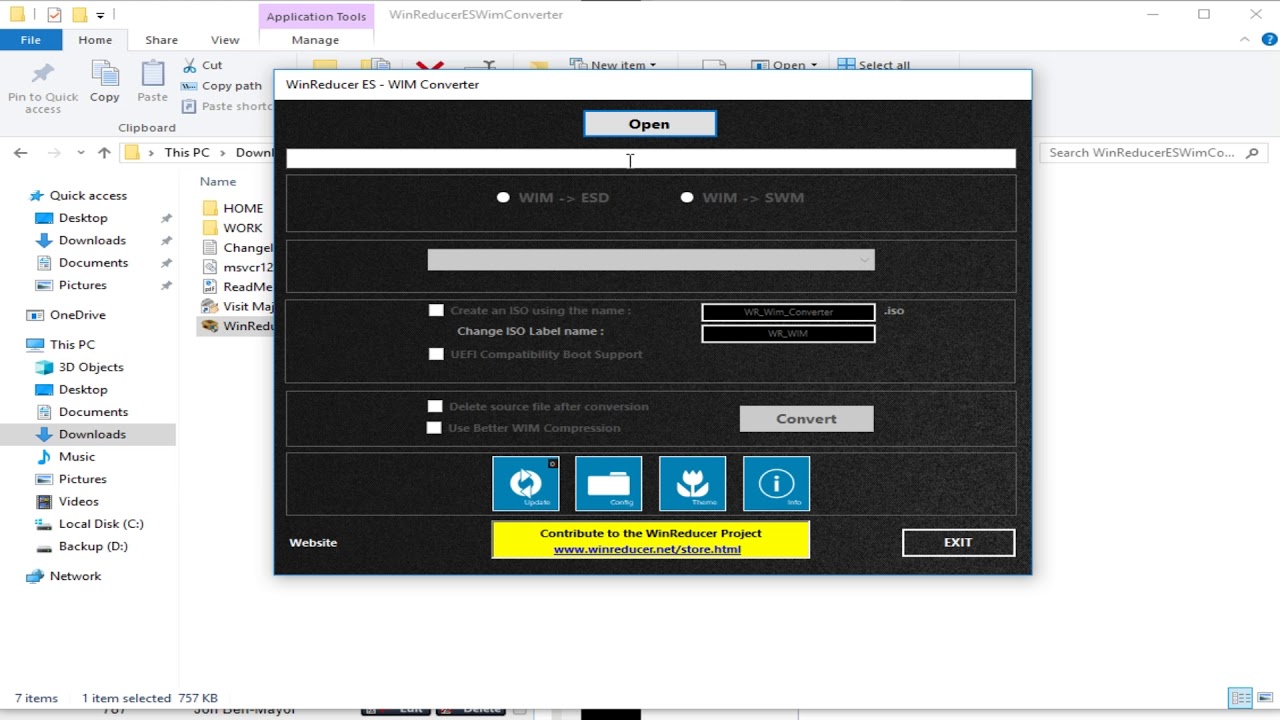Click Copy path in ribbon
Screen dimensions: 1280x720
click(x=221, y=86)
